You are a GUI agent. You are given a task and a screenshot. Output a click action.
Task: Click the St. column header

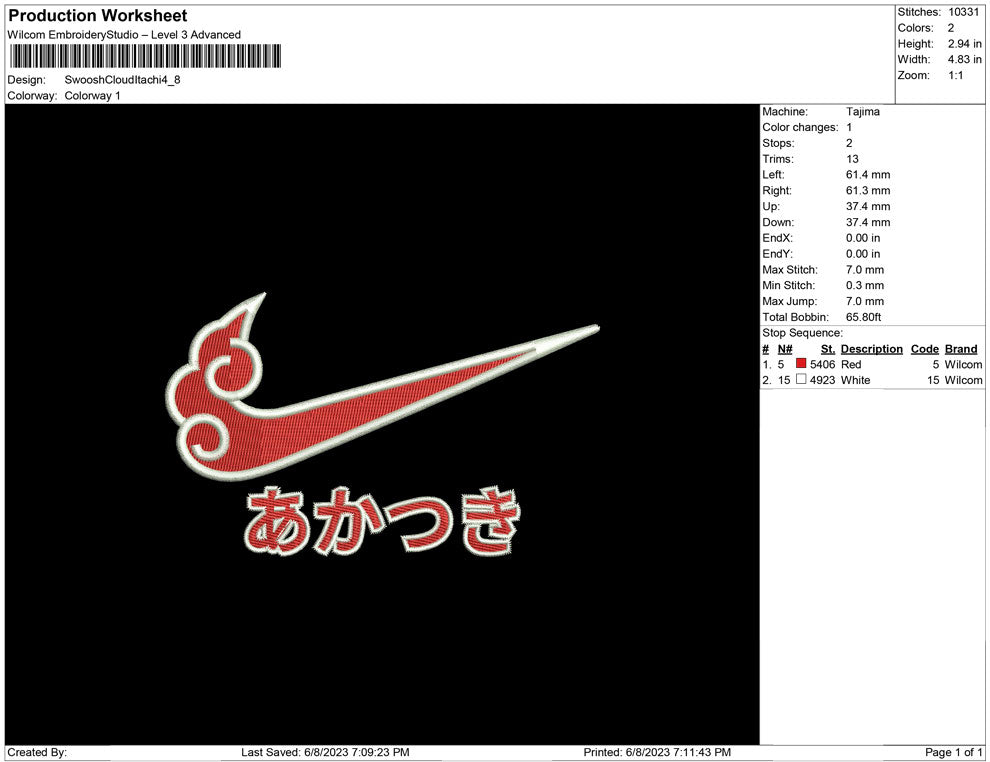(827, 349)
